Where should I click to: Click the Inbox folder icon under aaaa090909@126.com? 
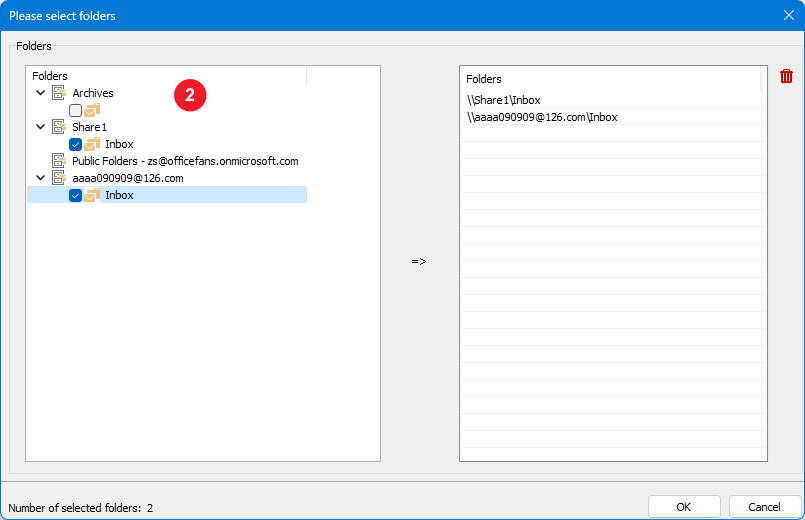click(92, 195)
